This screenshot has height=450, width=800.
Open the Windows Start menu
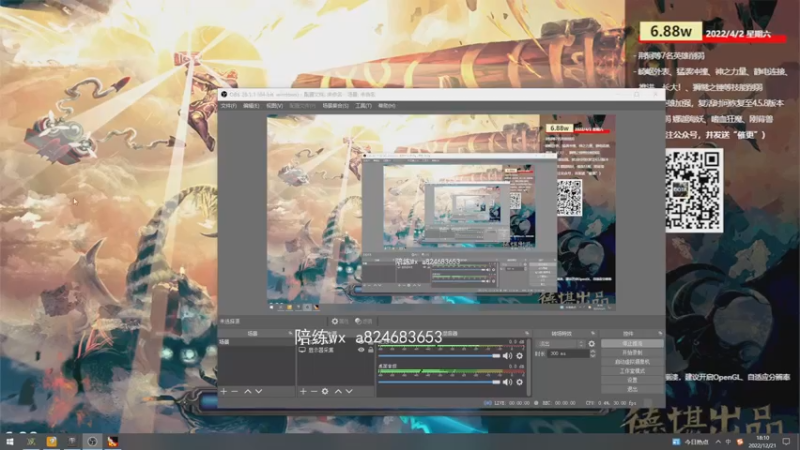[x=10, y=441]
